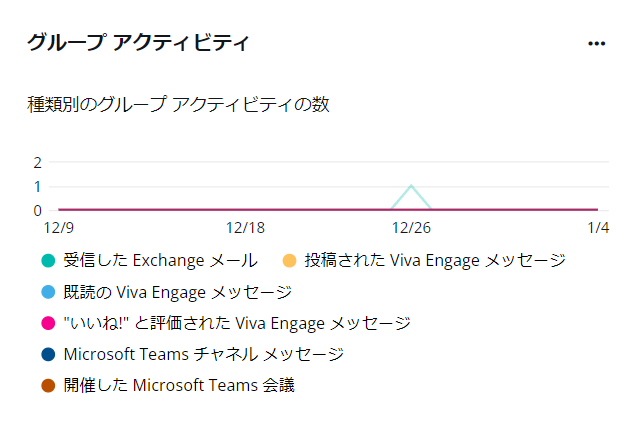Toggle 受信した Exchange メール series label
The width and height of the screenshot is (640, 439).
160,260
